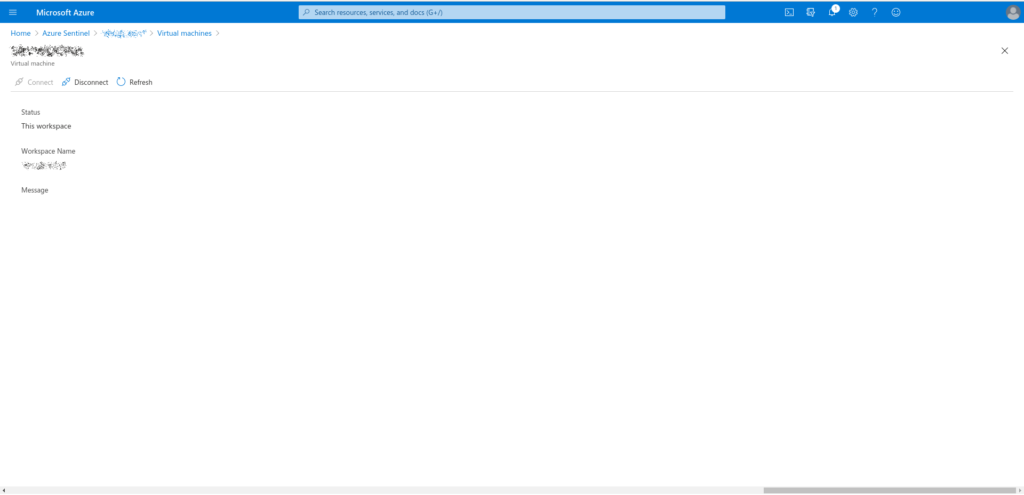Open the account avatar menu

[x=1013, y=12]
